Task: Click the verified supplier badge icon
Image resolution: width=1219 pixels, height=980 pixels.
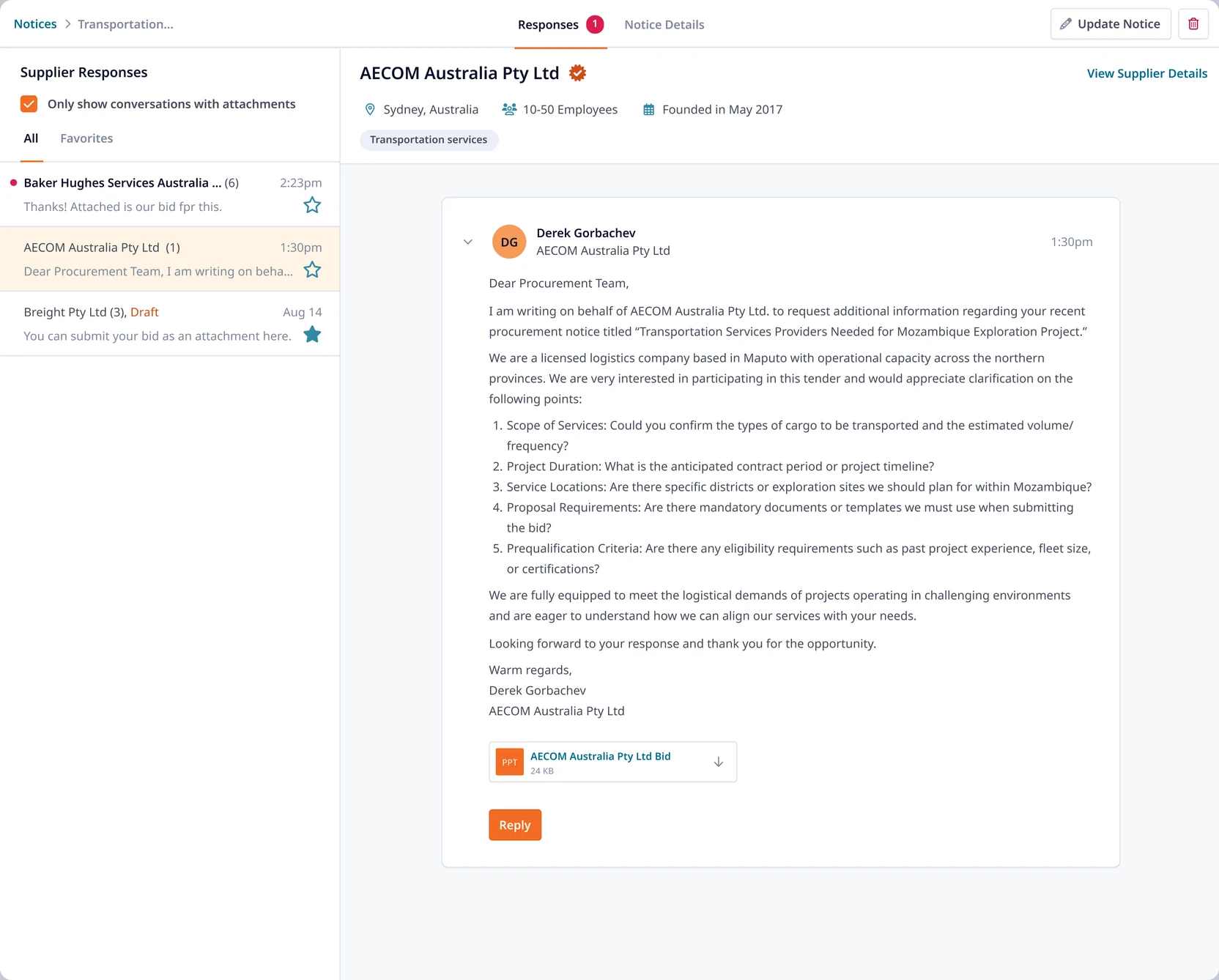Action: point(577,73)
